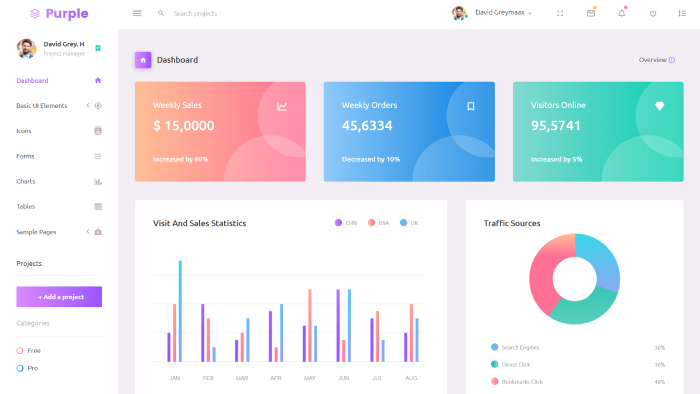Click the Add a project button
Screen dimensions: 700x394
click(59, 297)
